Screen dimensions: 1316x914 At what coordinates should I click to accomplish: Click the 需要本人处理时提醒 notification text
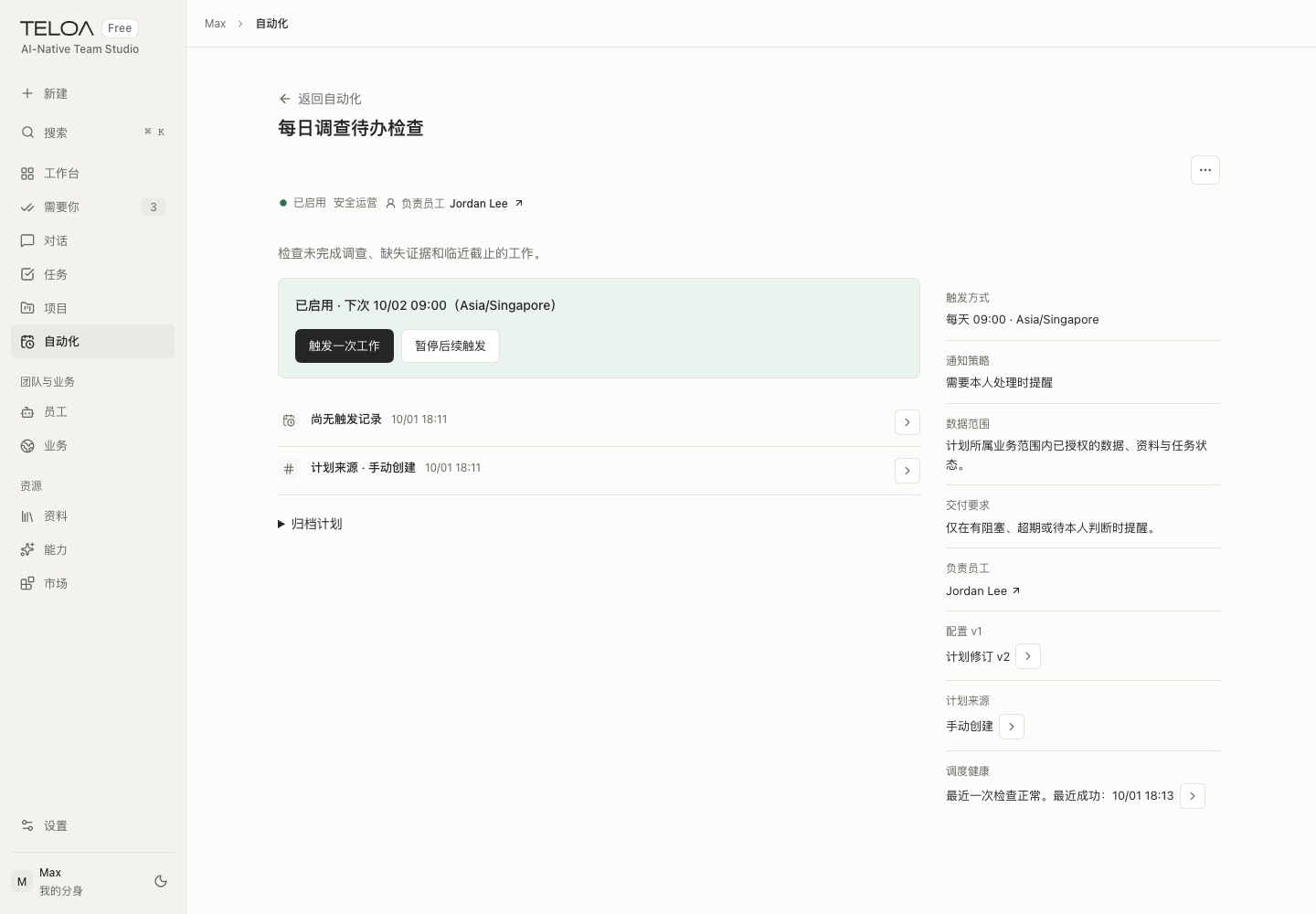999,383
